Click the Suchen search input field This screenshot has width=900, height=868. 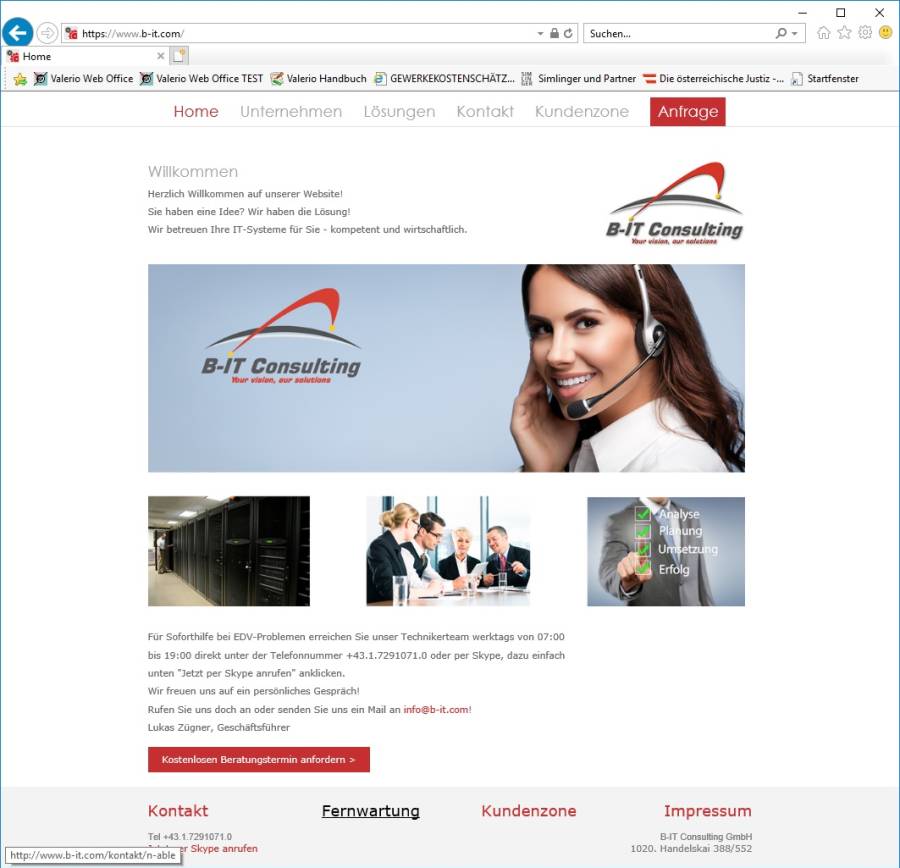click(678, 33)
